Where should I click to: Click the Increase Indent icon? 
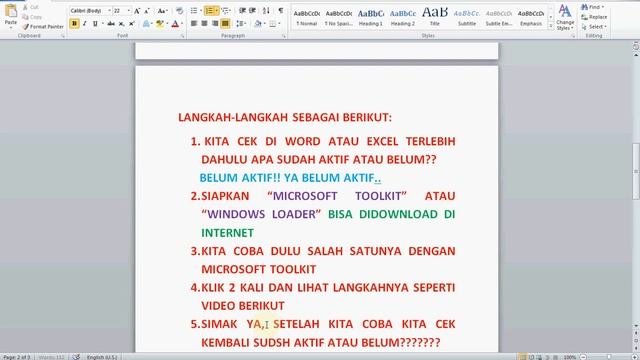point(253,11)
